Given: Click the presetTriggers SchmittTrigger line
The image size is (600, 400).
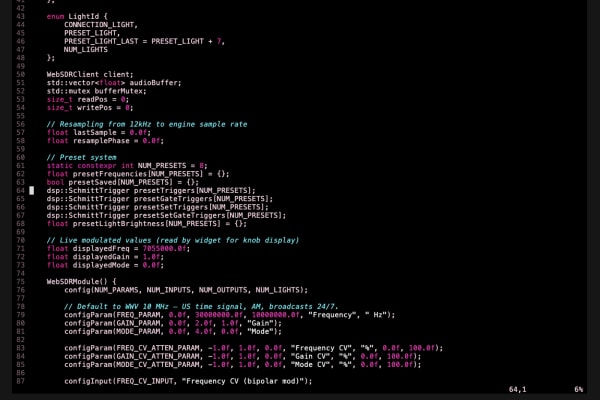Looking at the screenshot, I should pyautogui.click(x=151, y=191).
